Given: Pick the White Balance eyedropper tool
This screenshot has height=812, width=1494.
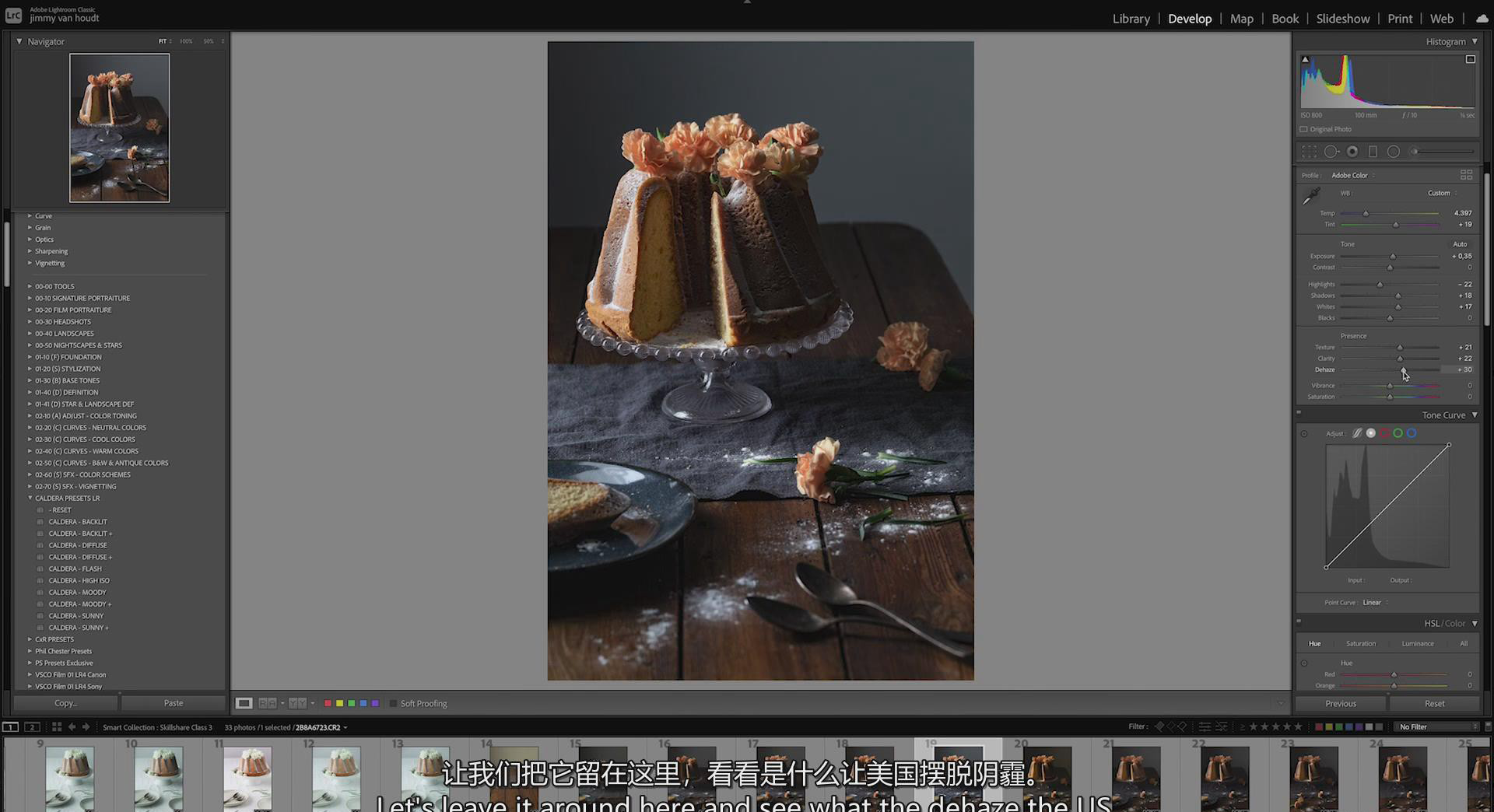Looking at the screenshot, I should click(x=1312, y=196).
